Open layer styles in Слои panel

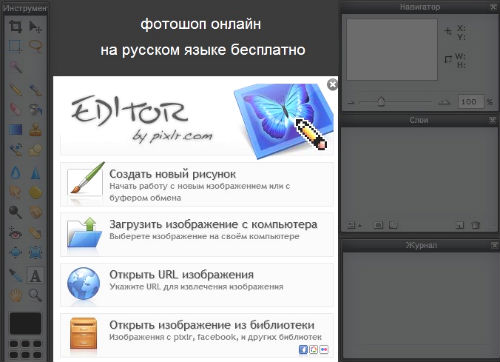[393, 225]
